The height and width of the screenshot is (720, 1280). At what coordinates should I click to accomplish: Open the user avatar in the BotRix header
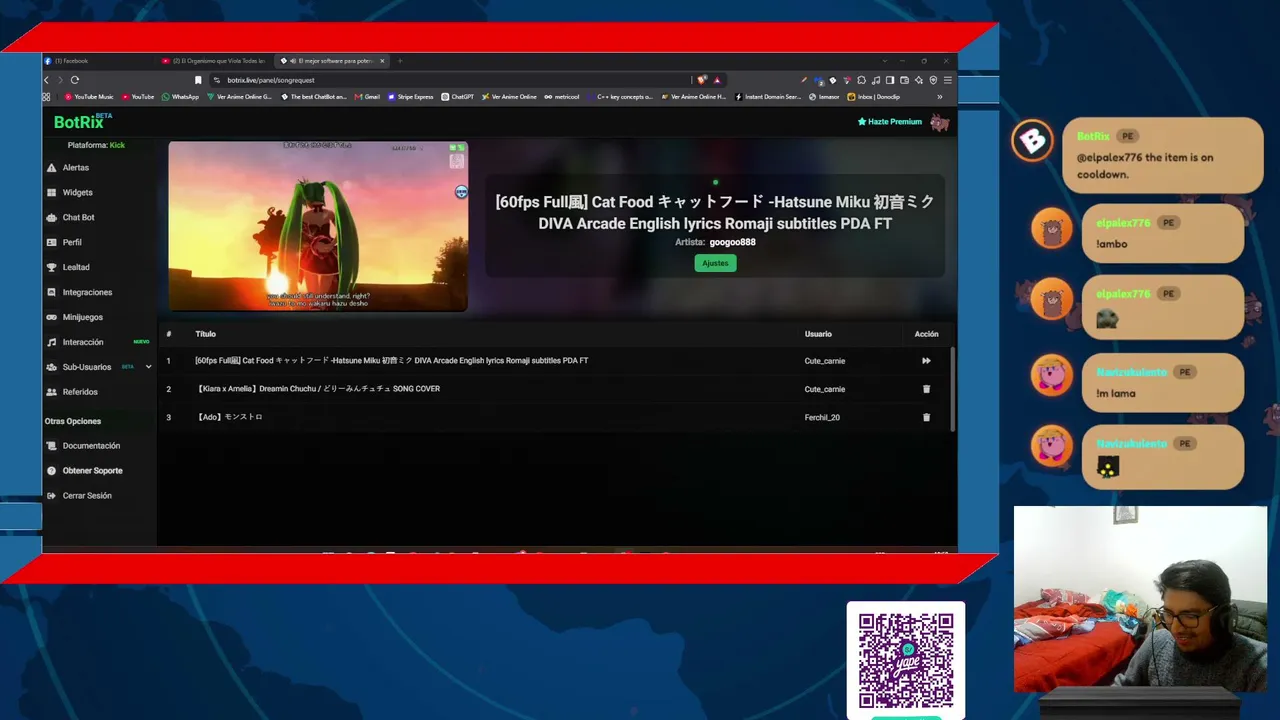click(939, 122)
